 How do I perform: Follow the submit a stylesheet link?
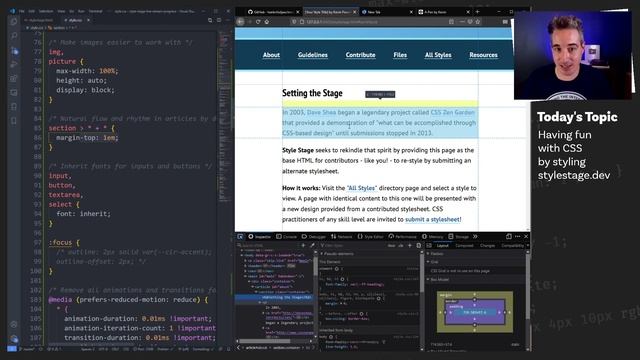[x=433, y=219]
